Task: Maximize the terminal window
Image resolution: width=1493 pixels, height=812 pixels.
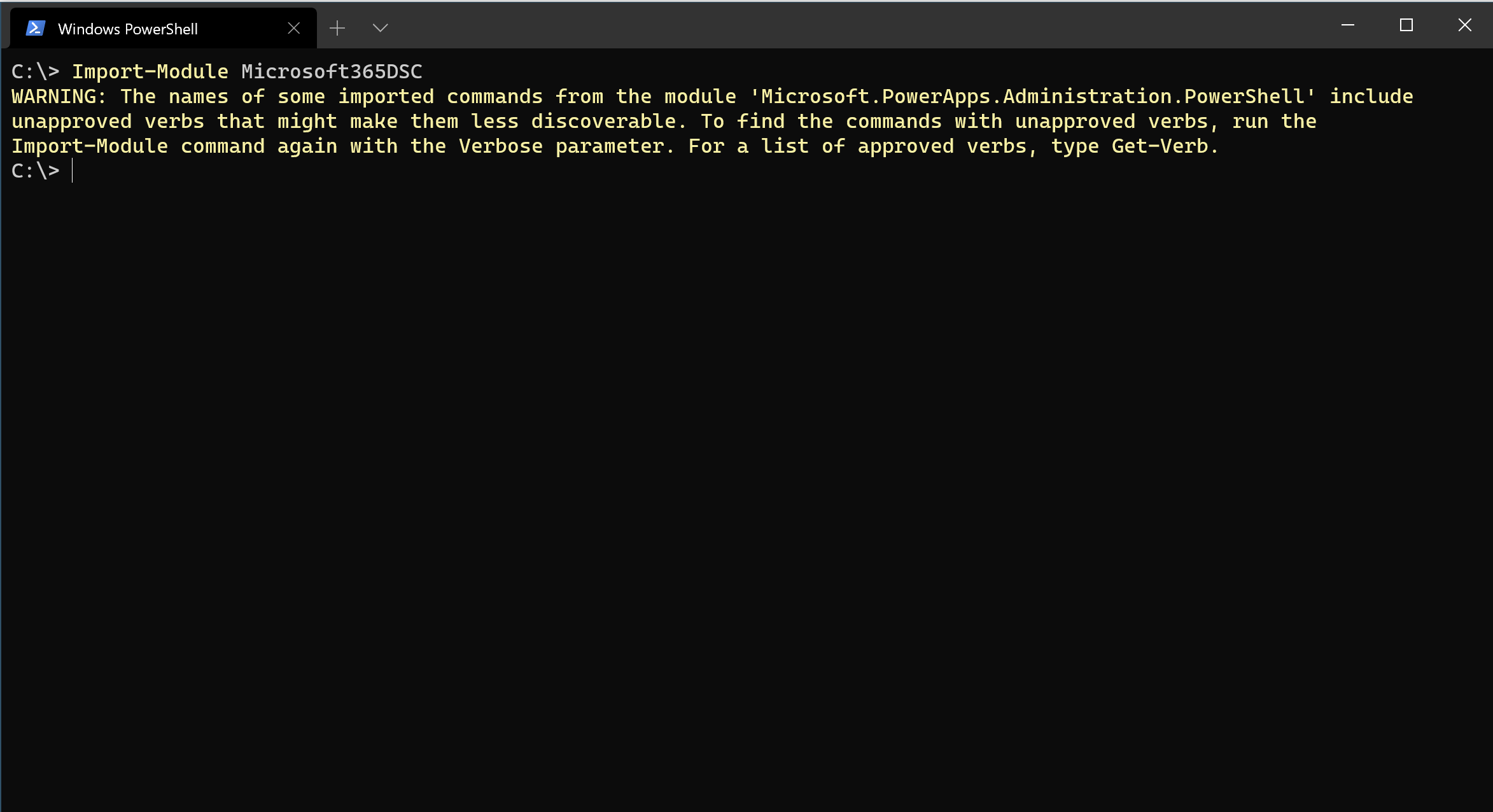Action: 1406,25
